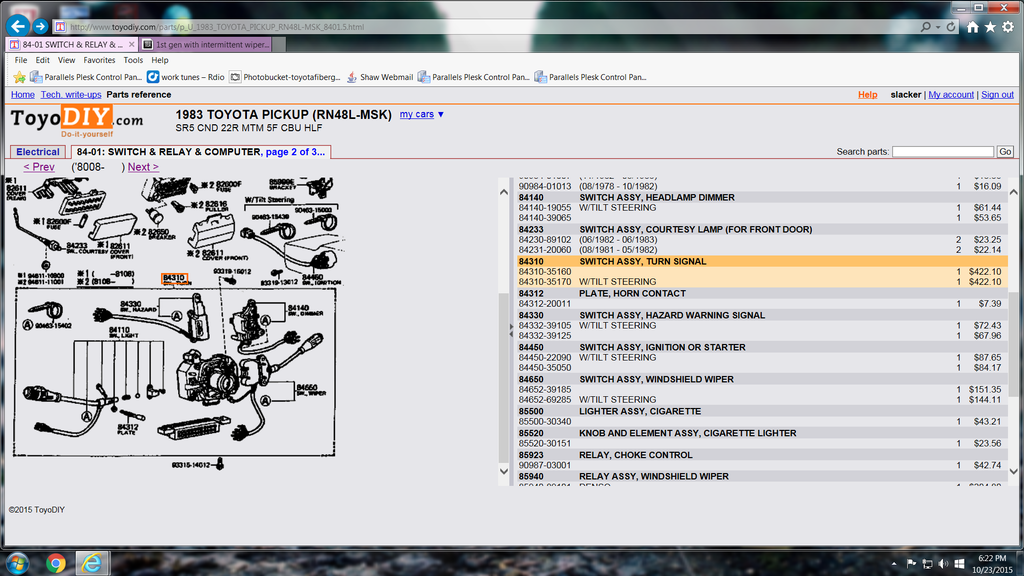
Task: Click the Home link
Action: 23,95
